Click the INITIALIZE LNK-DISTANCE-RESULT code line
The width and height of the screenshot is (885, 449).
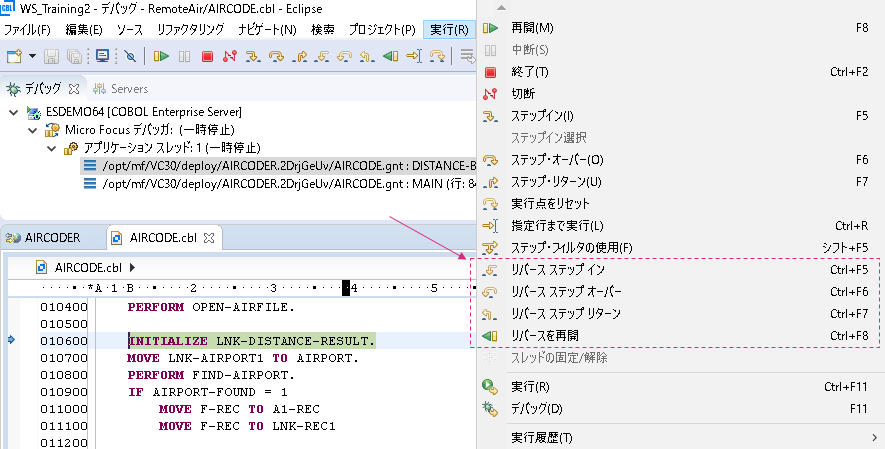coord(252,341)
